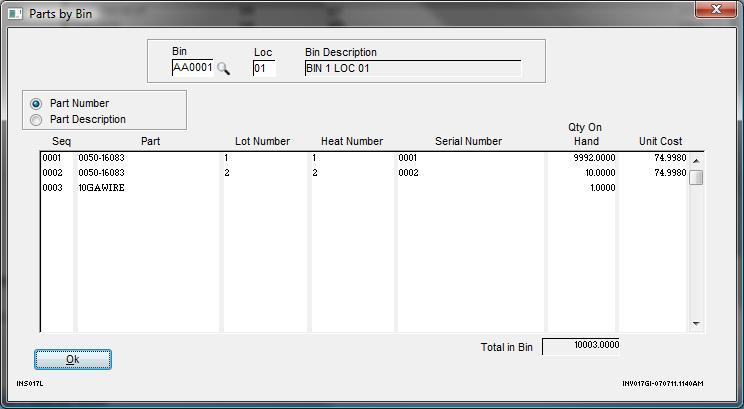Screen dimensions: 744x409
Task: Click the Serial Number column header
Action: point(468,141)
